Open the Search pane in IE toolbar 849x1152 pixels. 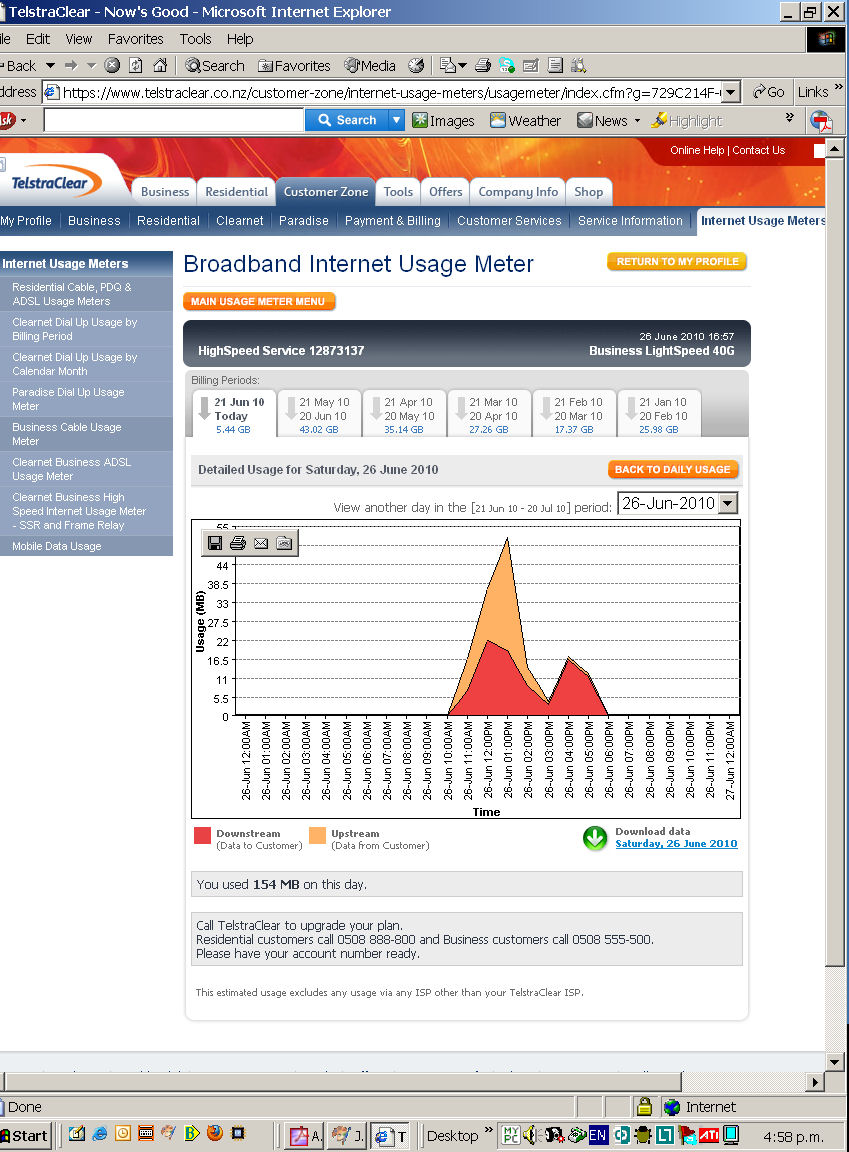(214, 65)
